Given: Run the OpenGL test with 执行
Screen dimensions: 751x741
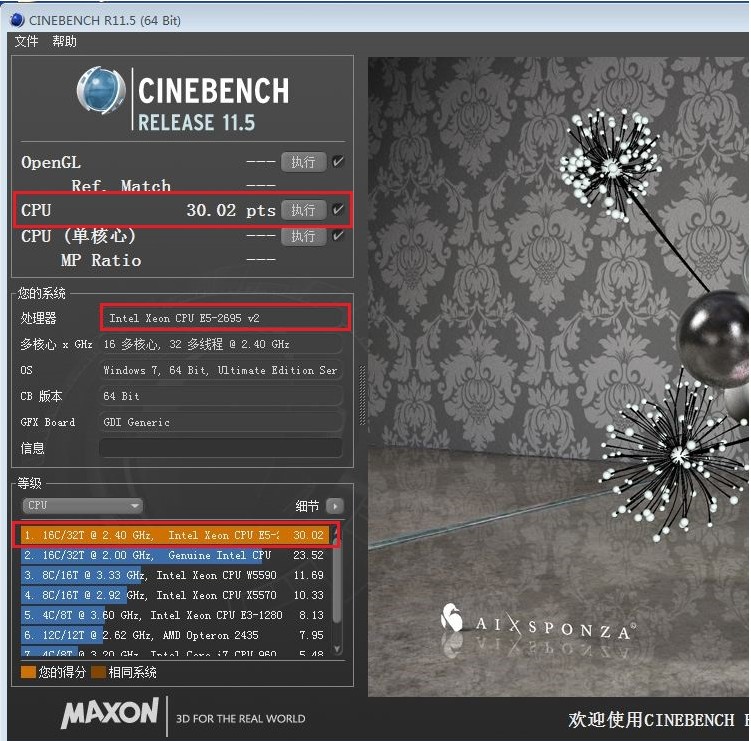Looking at the screenshot, I should [x=303, y=162].
